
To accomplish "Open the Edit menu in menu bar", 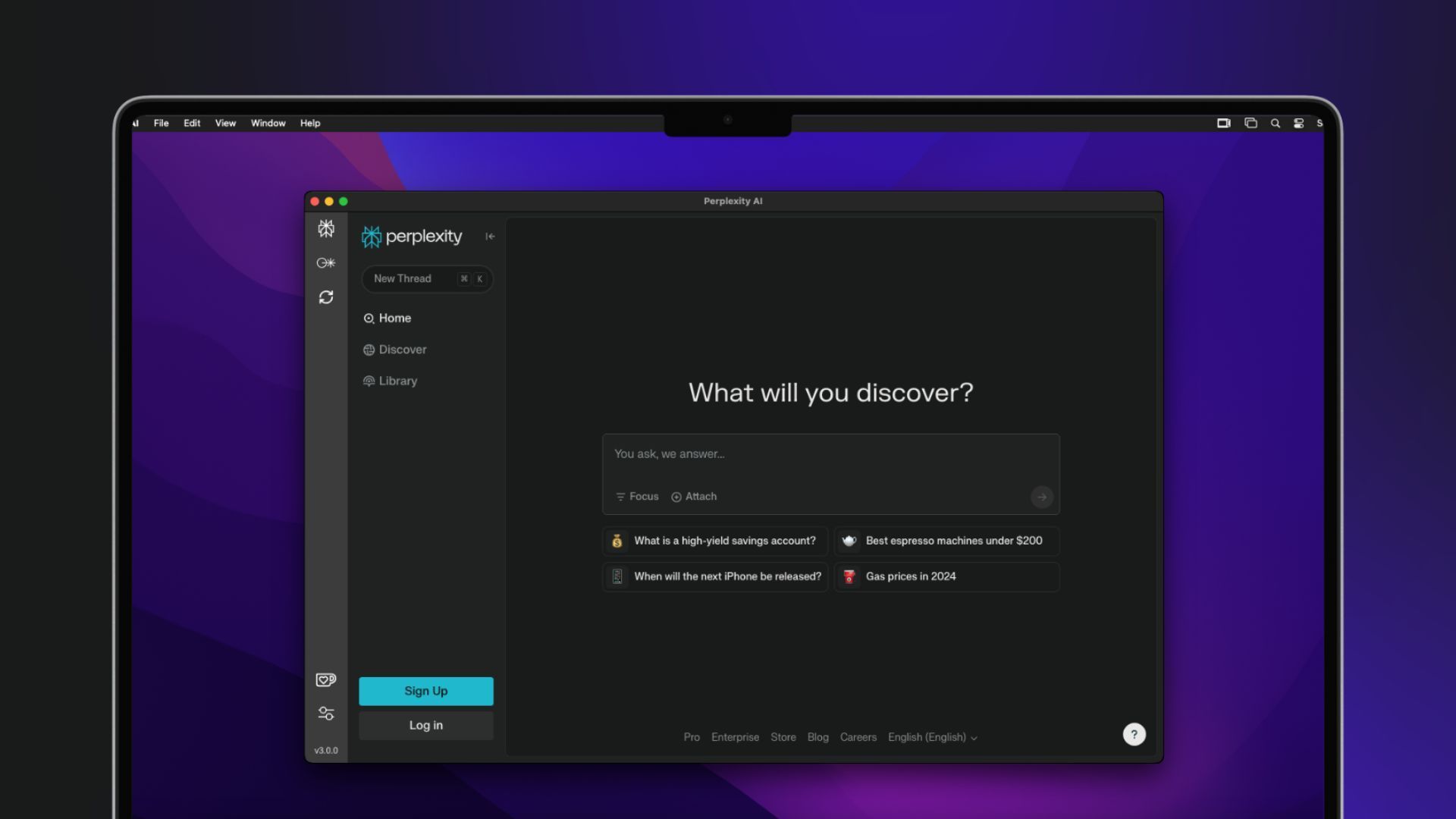I will [192, 124].
